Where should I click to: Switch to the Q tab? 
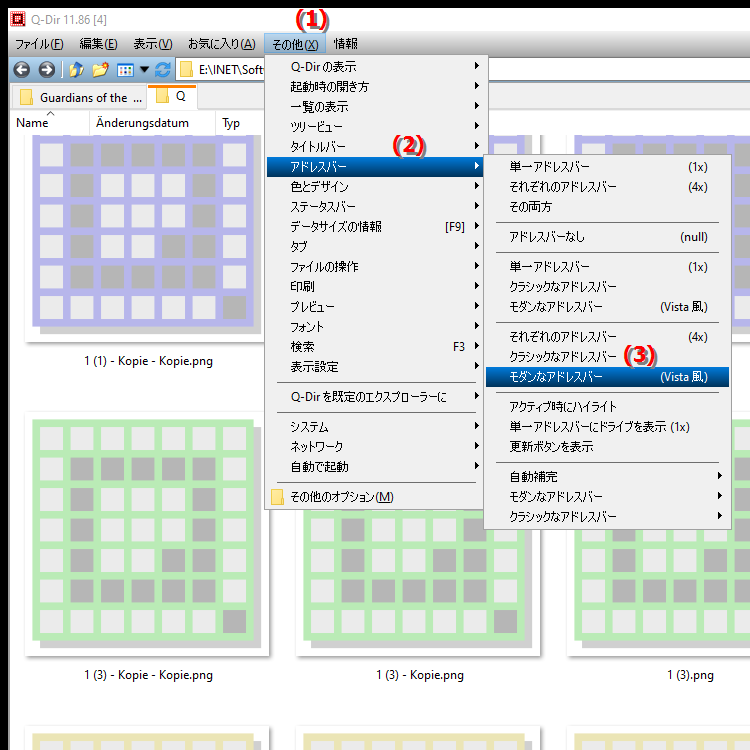pos(172,96)
